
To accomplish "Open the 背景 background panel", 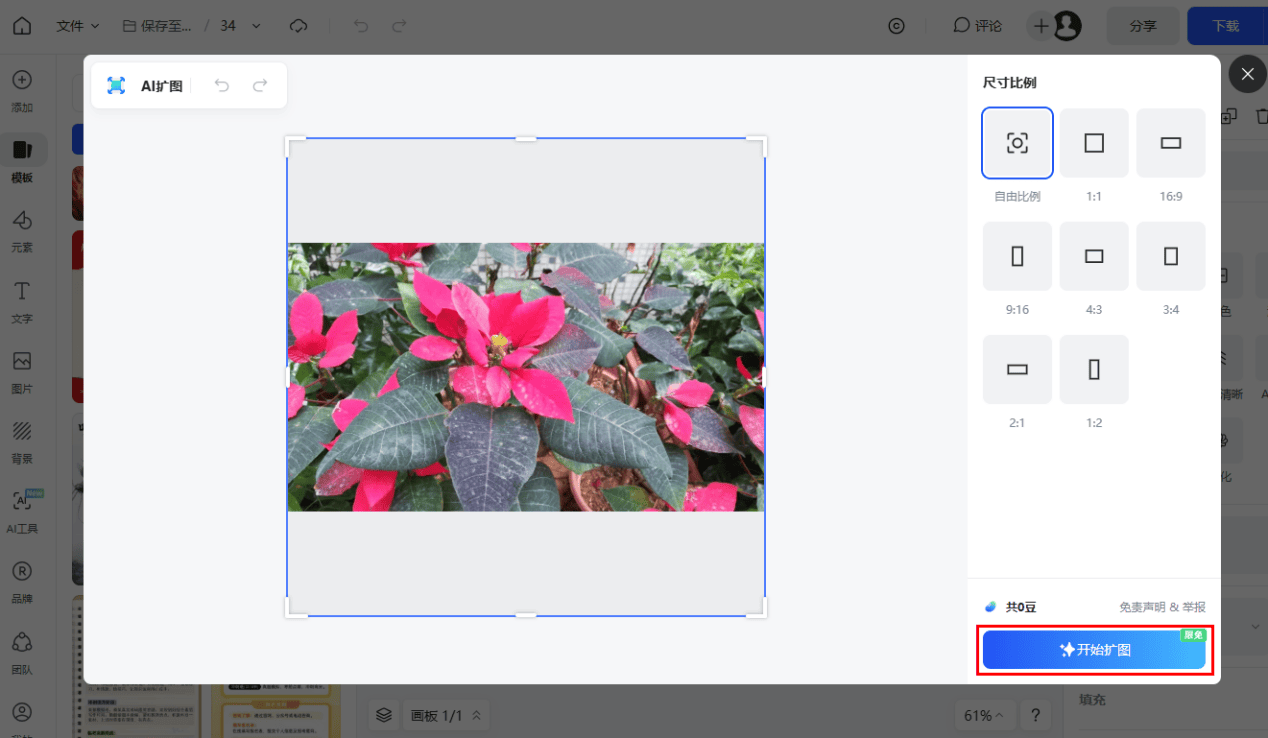I will click(x=22, y=441).
